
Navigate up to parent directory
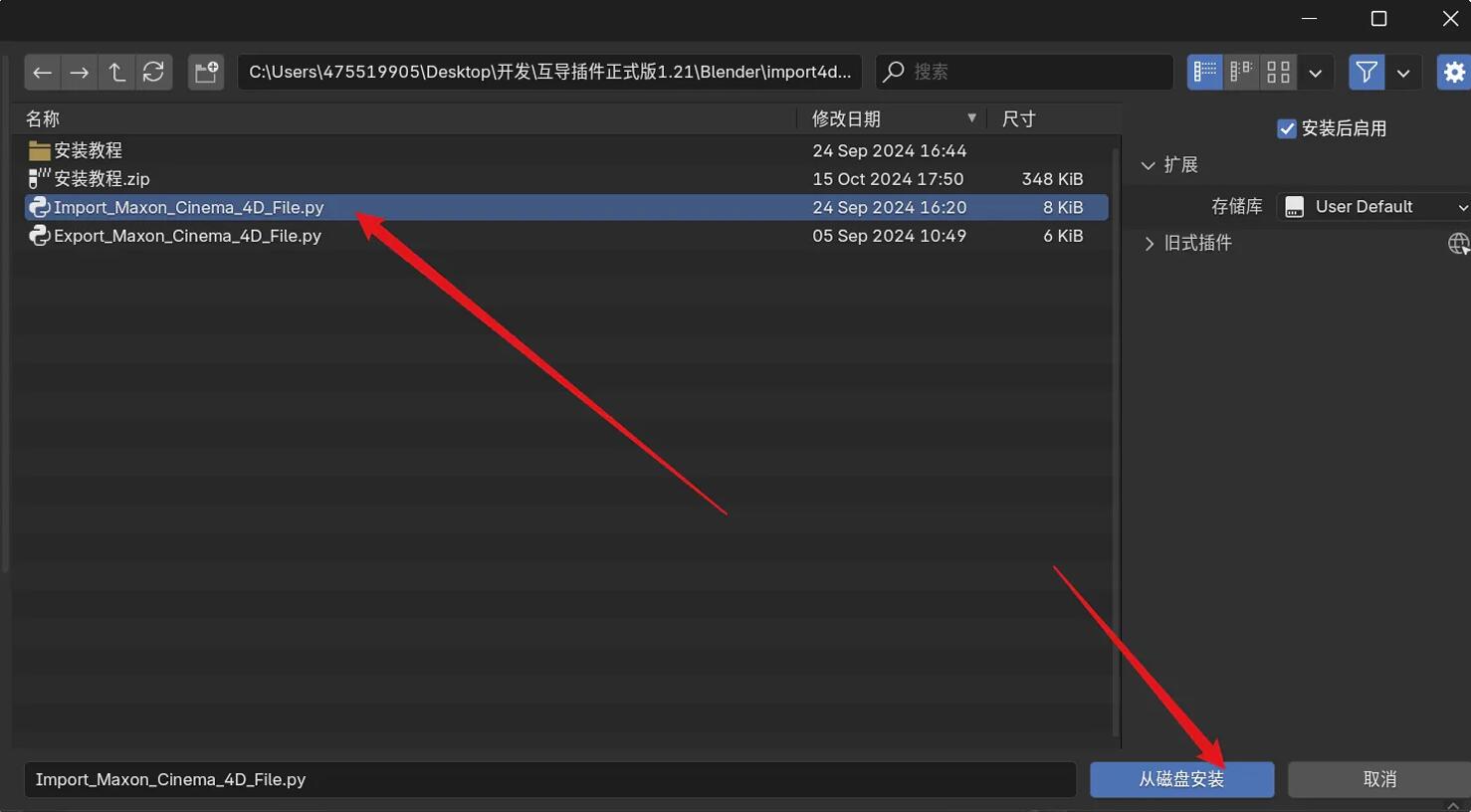coord(116,72)
